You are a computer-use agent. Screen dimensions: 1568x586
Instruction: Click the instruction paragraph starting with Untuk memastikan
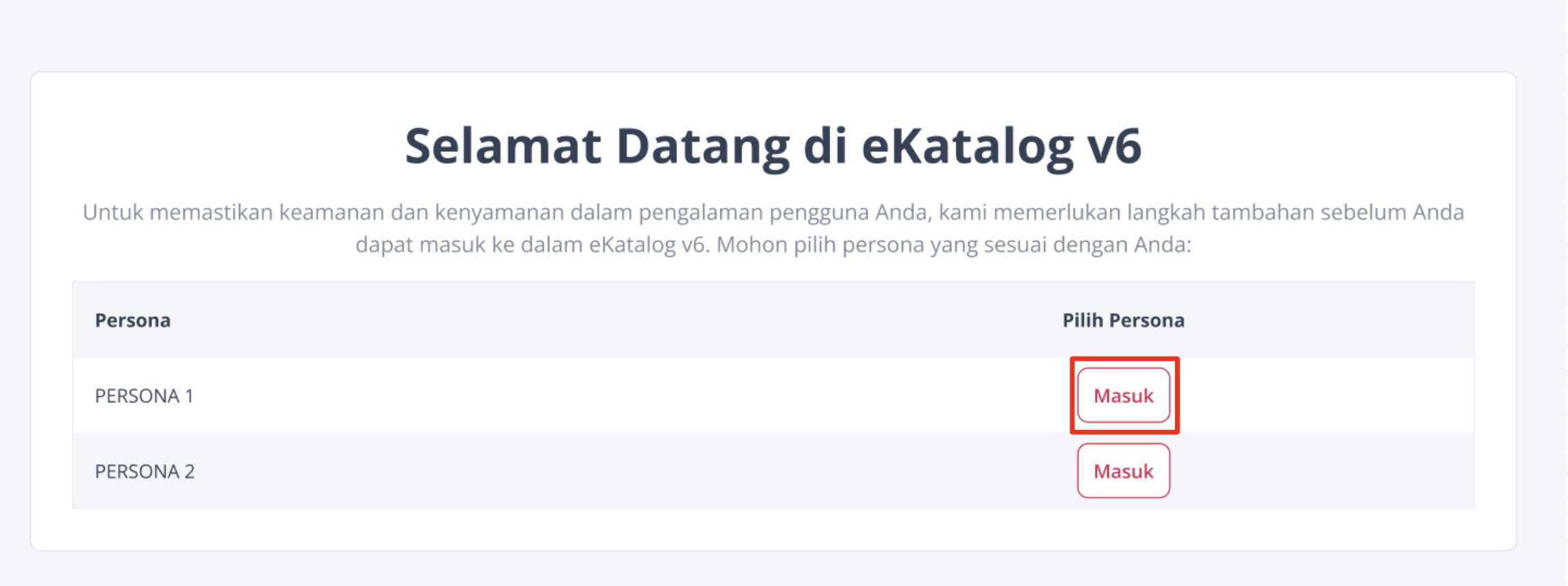[773, 213]
